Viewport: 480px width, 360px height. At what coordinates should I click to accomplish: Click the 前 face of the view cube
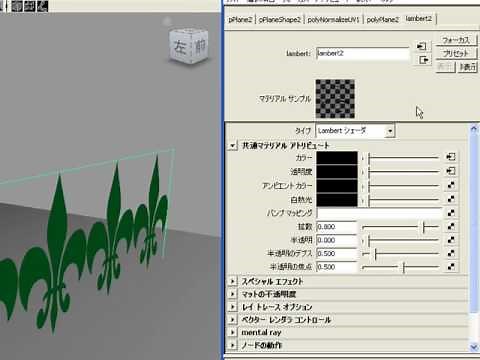pyautogui.click(x=200, y=46)
